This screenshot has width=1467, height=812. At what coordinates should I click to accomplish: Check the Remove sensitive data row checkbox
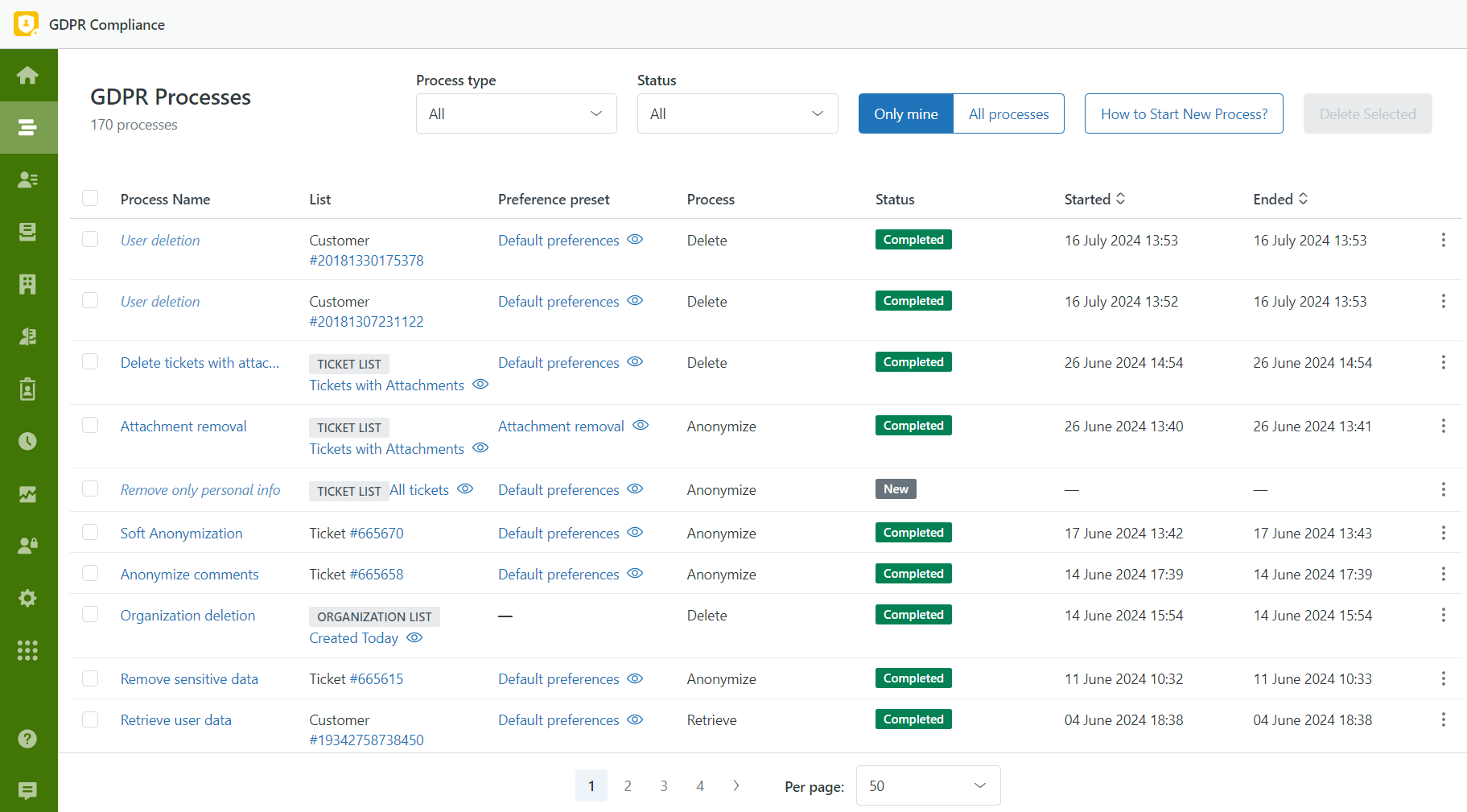[90, 678]
